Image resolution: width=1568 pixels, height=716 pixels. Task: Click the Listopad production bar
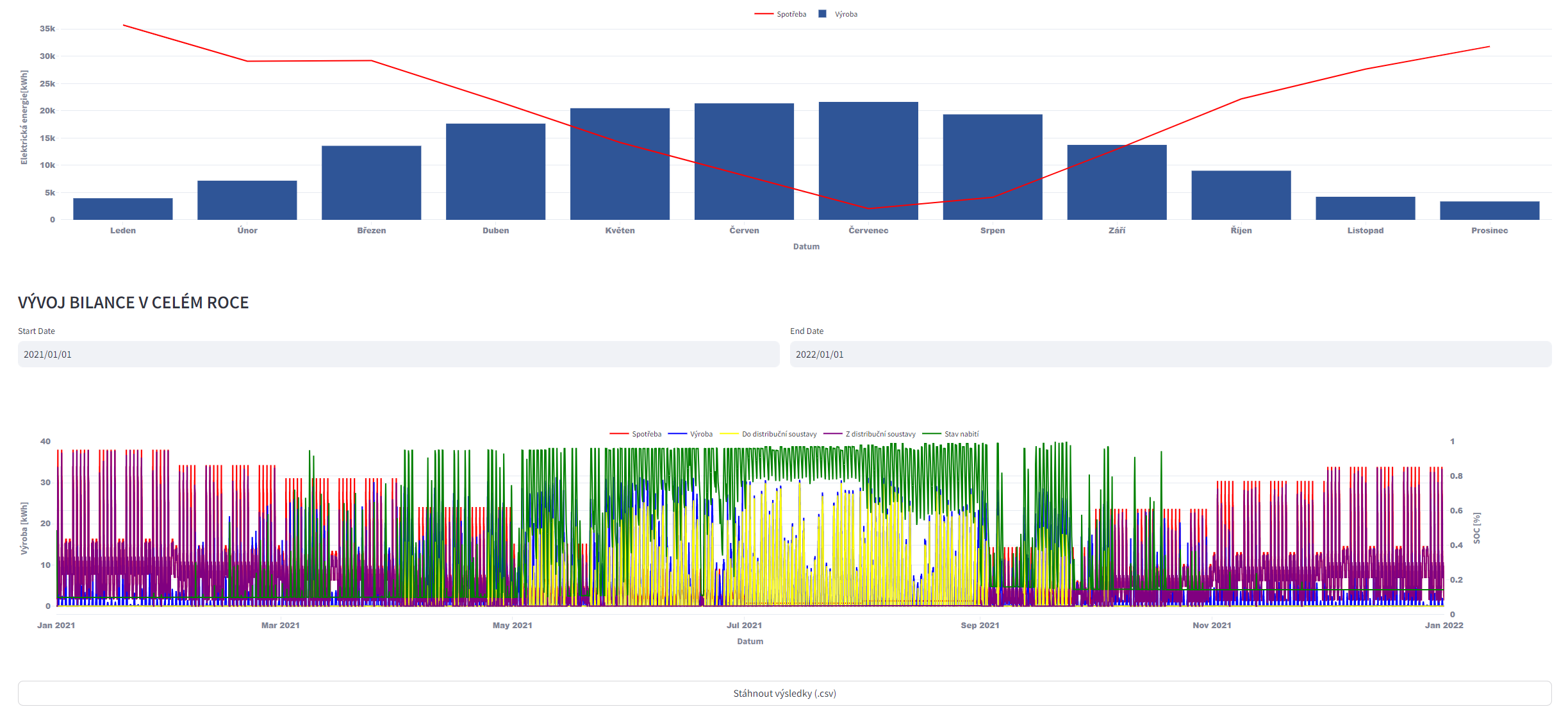(1366, 208)
